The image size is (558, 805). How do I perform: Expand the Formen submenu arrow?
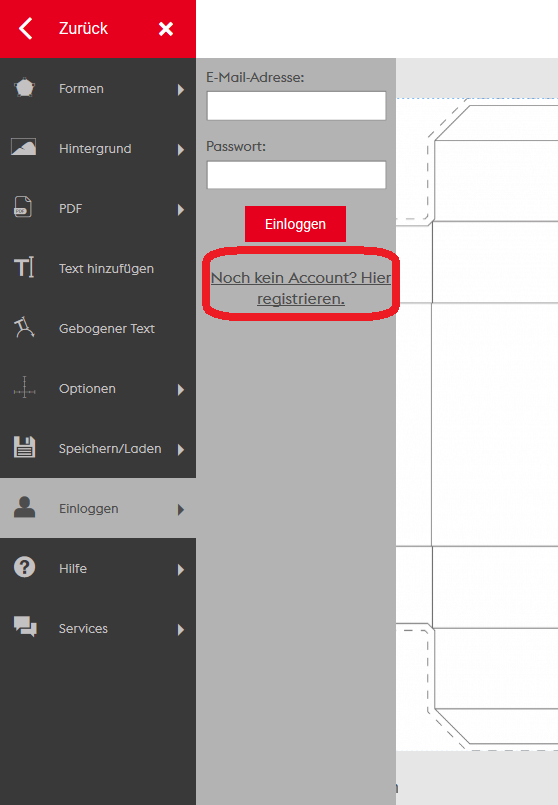tap(181, 90)
